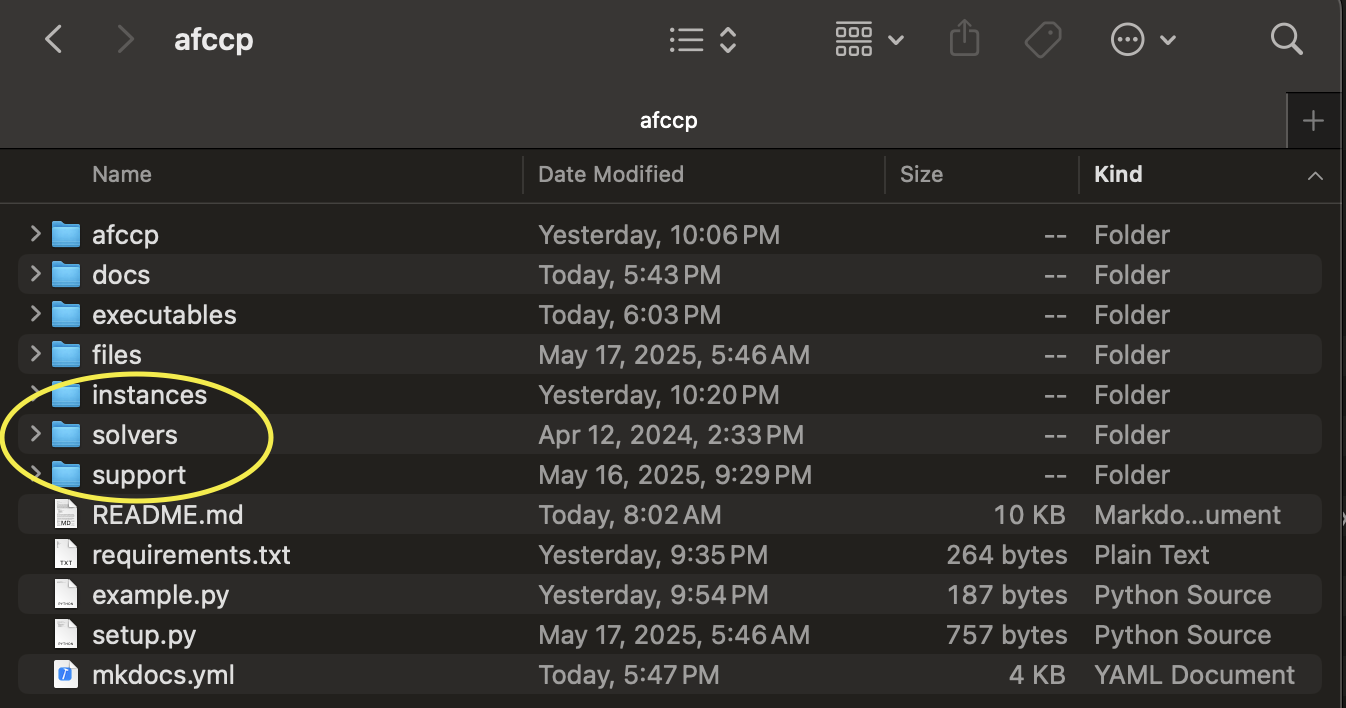The width and height of the screenshot is (1346, 708).
Task: Sort by Kind column header
Action: (x=1118, y=174)
